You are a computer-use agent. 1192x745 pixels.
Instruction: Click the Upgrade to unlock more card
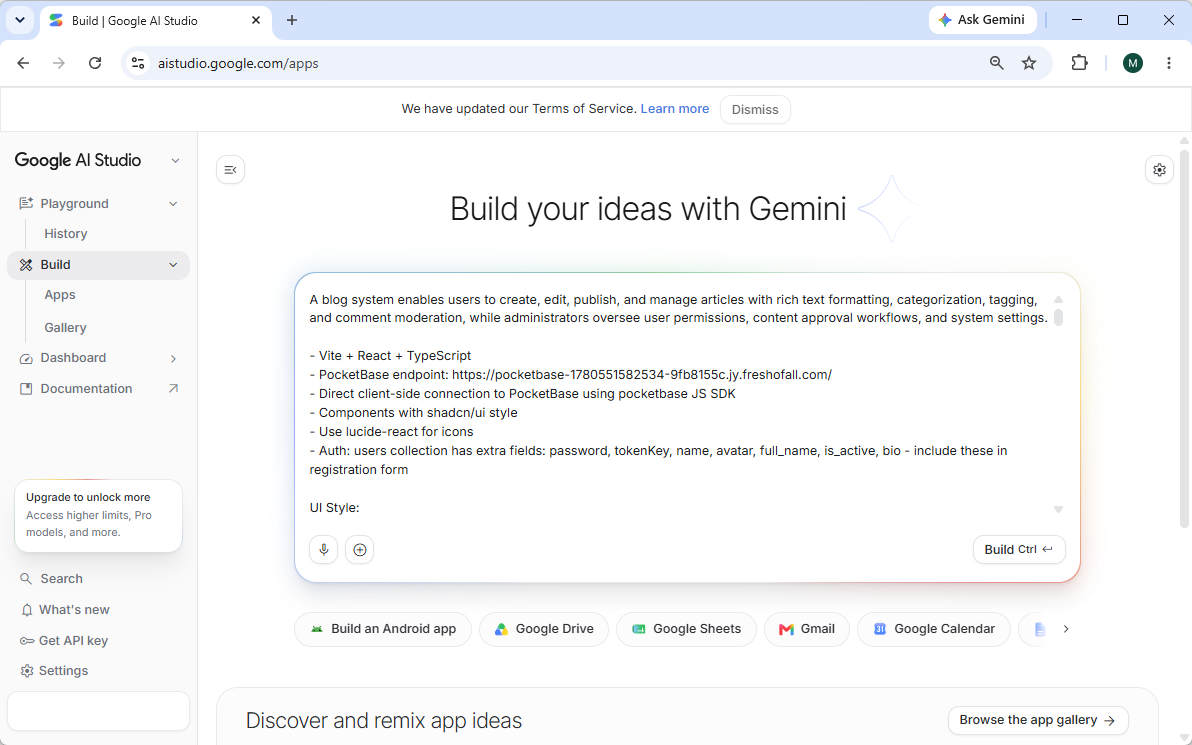pos(98,515)
